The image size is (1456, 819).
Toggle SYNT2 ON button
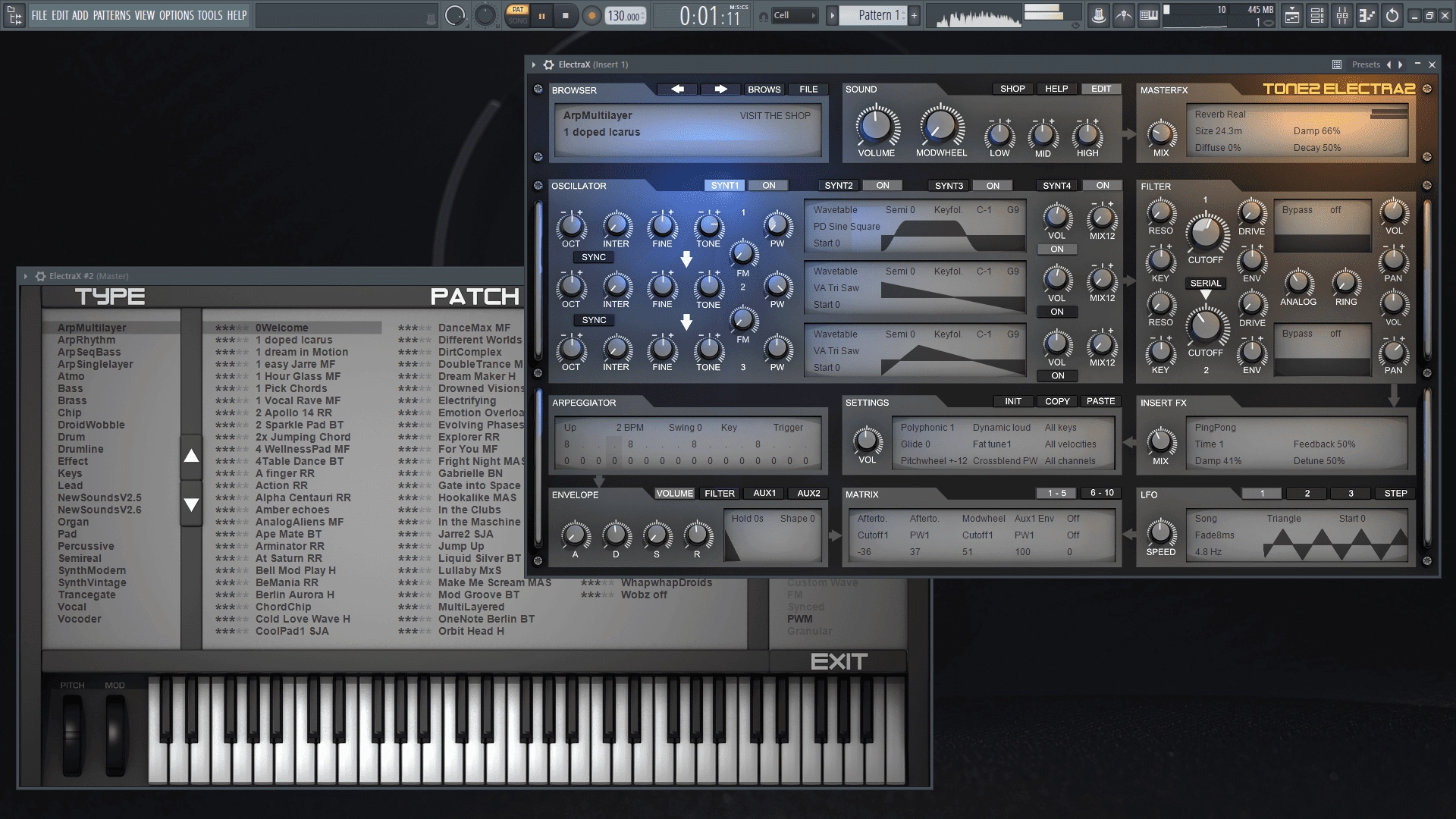(883, 186)
